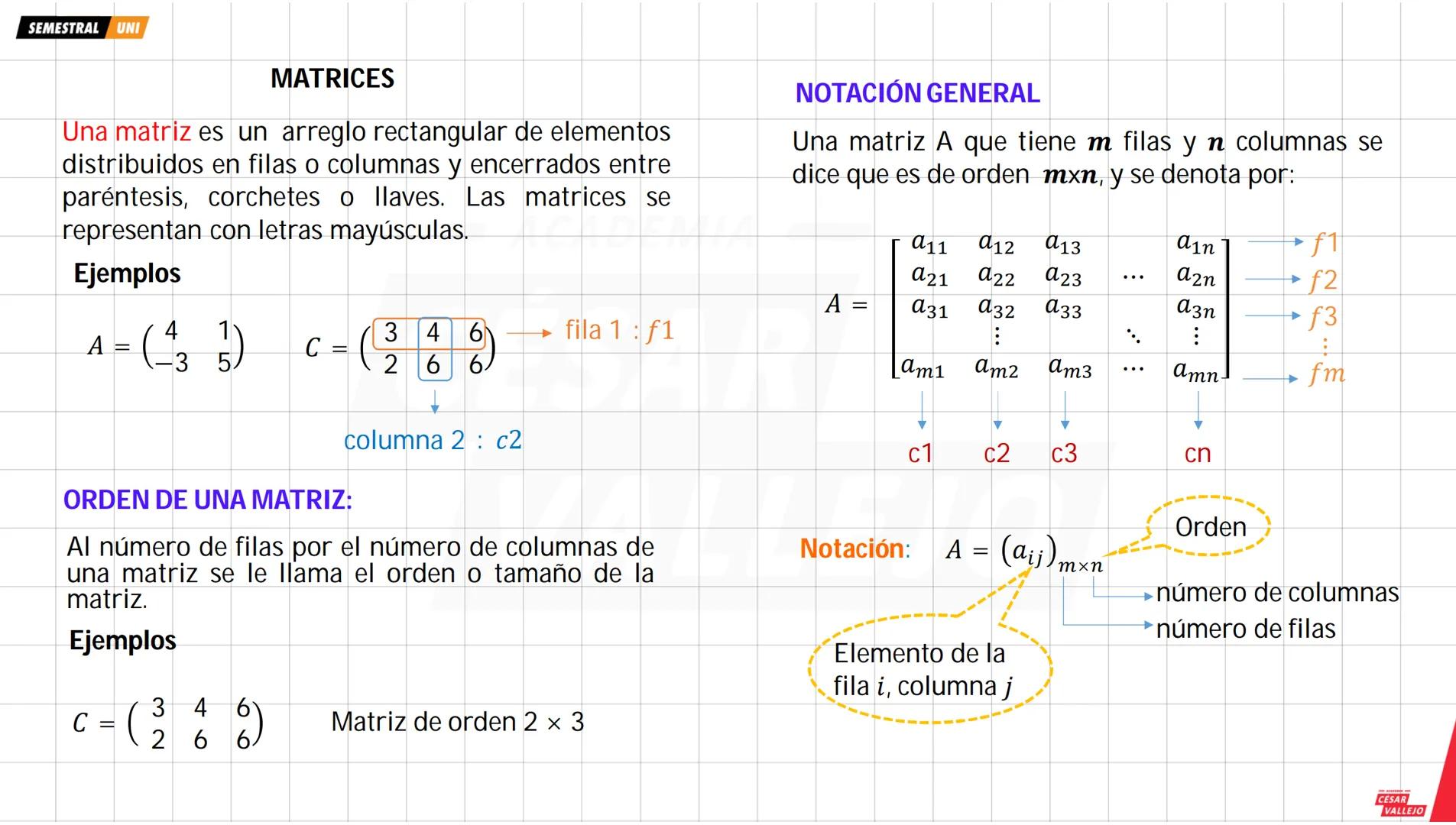Click the César Vallejo logo in the corner
1456x825 pixels.
click(x=1400, y=804)
